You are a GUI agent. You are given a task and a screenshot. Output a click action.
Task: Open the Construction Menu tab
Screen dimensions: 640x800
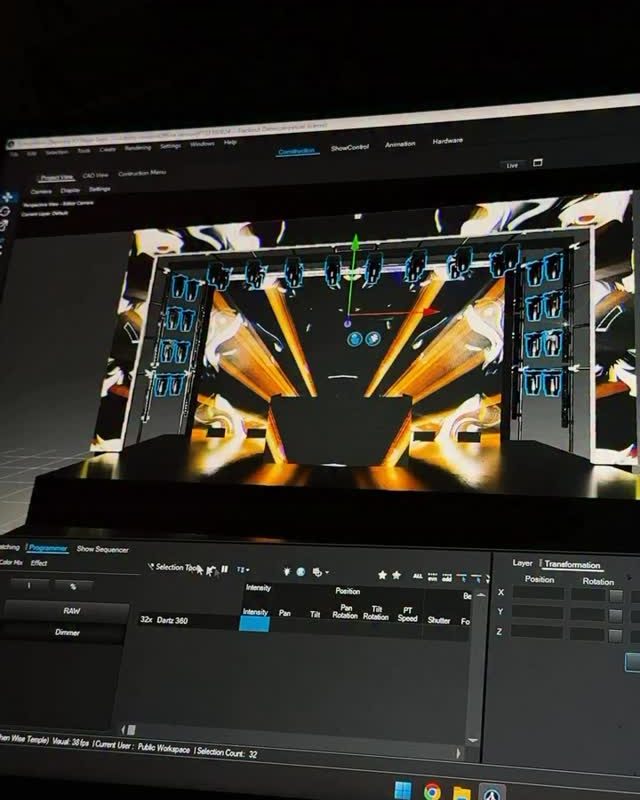tap(142, 173)
